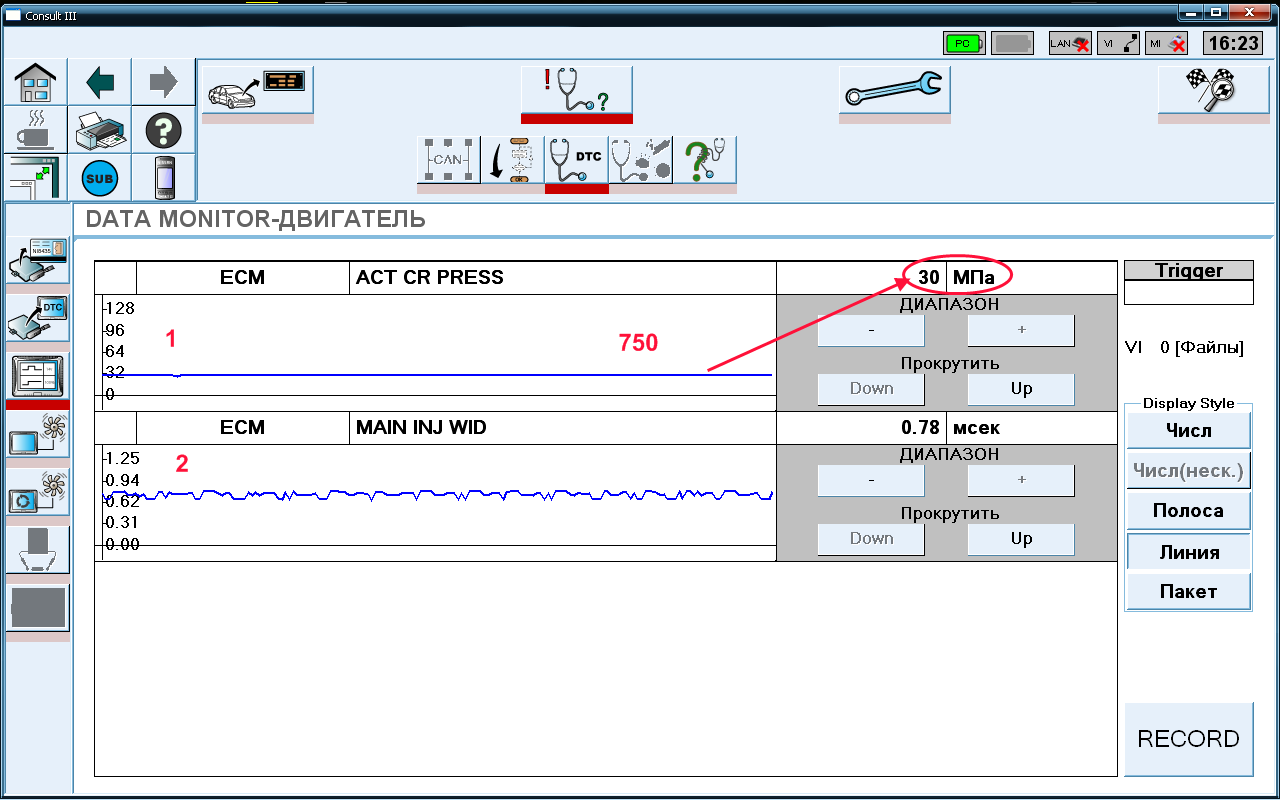Viewport: 1280px width, 800px height.
Task: Open the wrench repair icon
Action: click(x=894, y=91)
